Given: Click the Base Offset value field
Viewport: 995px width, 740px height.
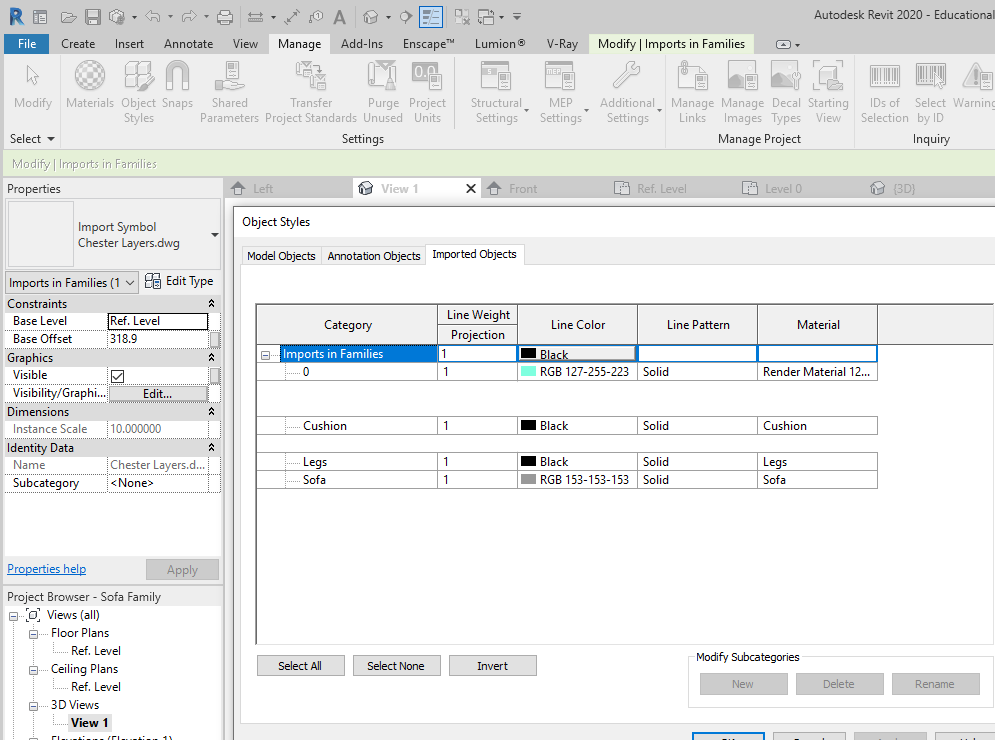Looking at the screenshot, I should pos(157,339).
